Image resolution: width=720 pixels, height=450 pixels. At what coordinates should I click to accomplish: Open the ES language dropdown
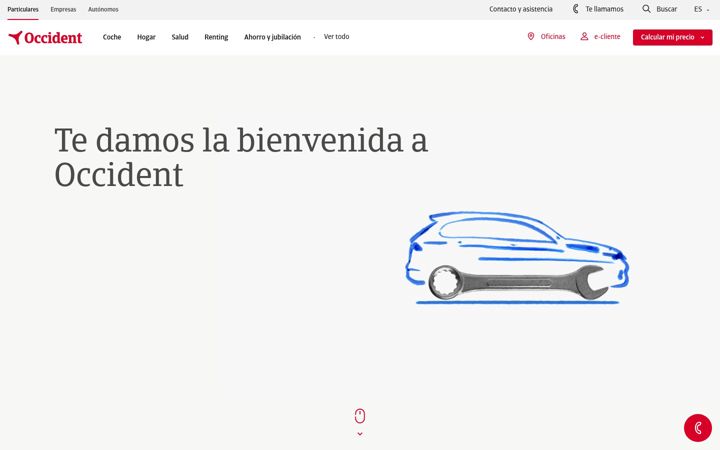(x=701, y=9)
